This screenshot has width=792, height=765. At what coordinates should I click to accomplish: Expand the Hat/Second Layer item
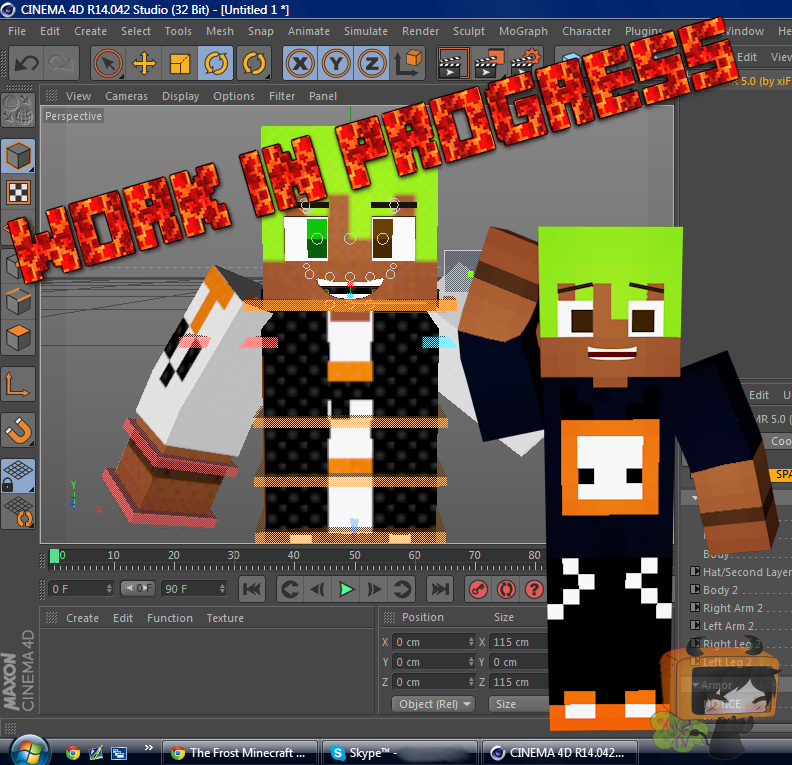695,572
